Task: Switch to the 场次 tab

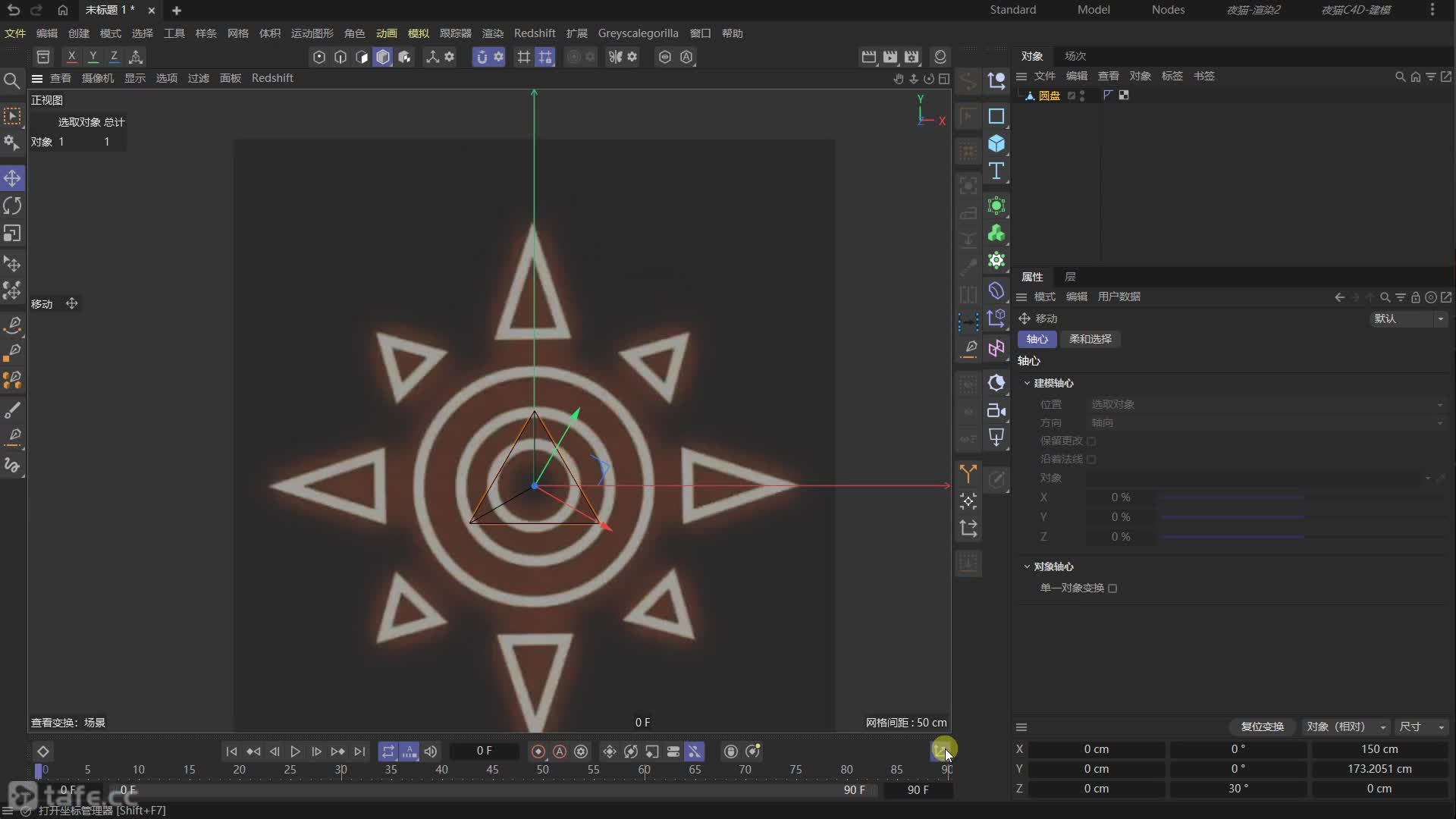Action: click(x=1075, y=56)
